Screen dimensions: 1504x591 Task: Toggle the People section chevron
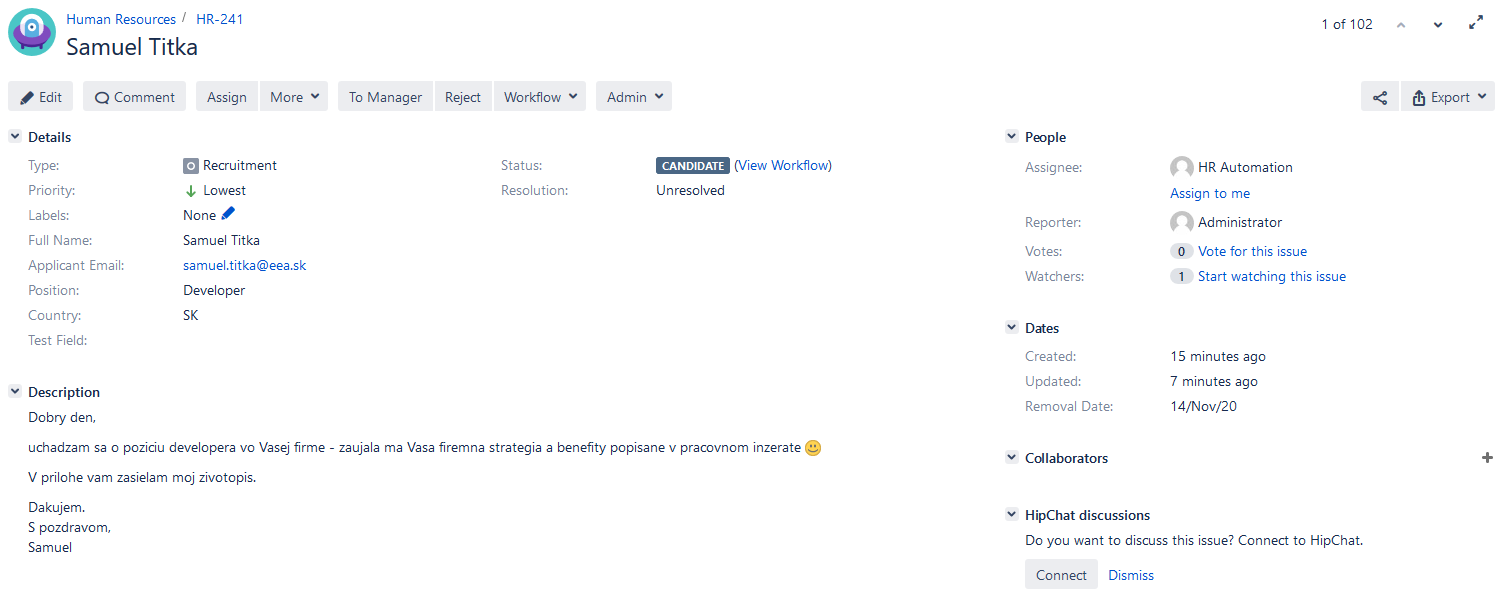(x=1011, y=137)
